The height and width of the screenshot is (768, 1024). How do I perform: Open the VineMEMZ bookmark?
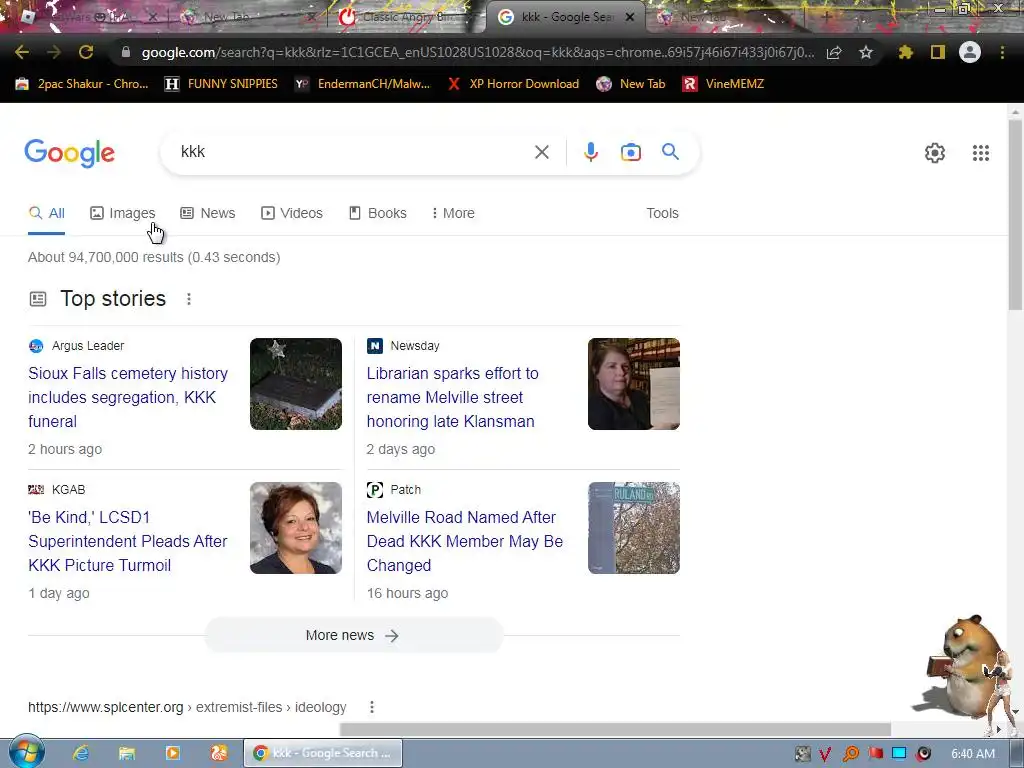pos(723,84)
